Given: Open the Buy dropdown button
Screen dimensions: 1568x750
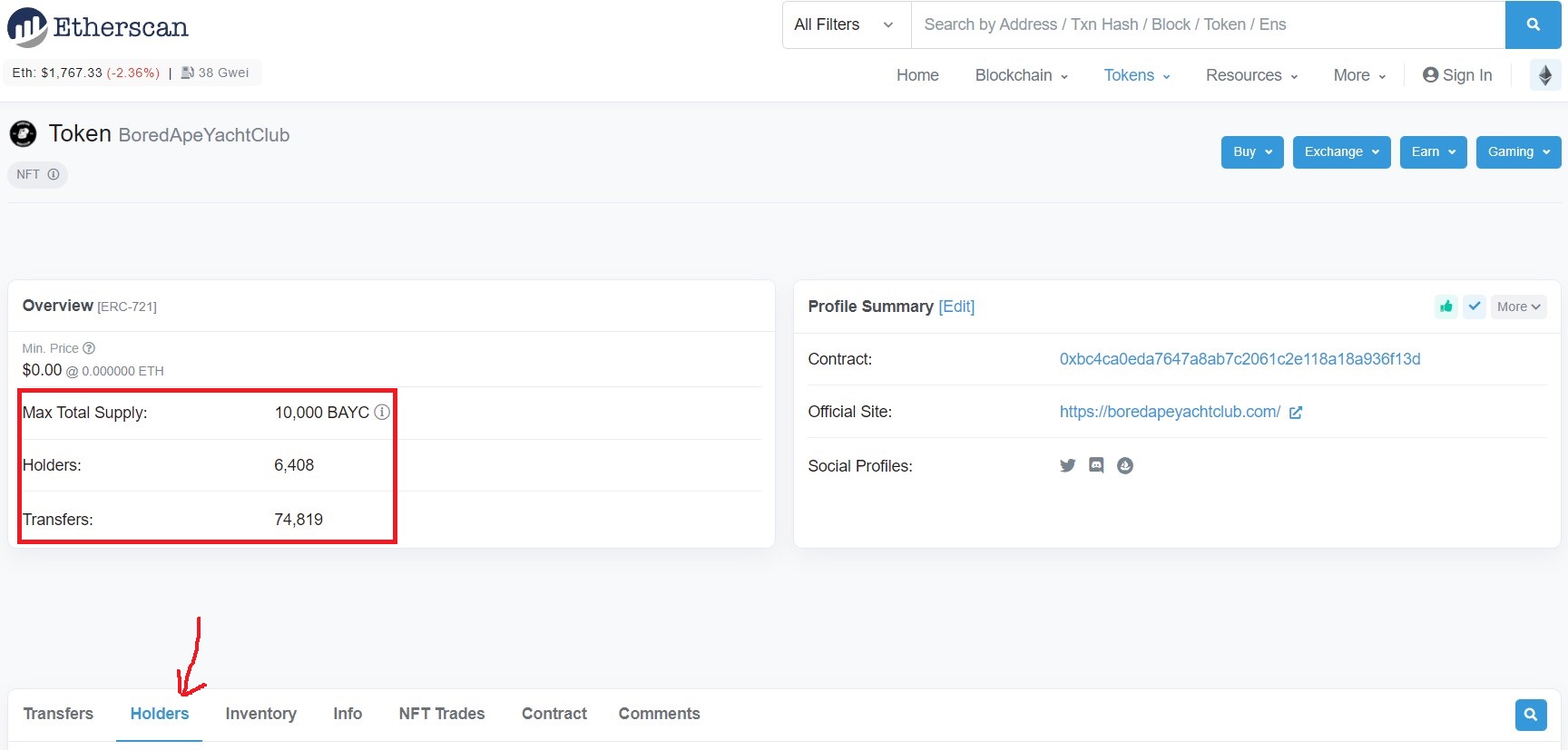Looking at the screenshot, I should click(x=1251, y=152).
